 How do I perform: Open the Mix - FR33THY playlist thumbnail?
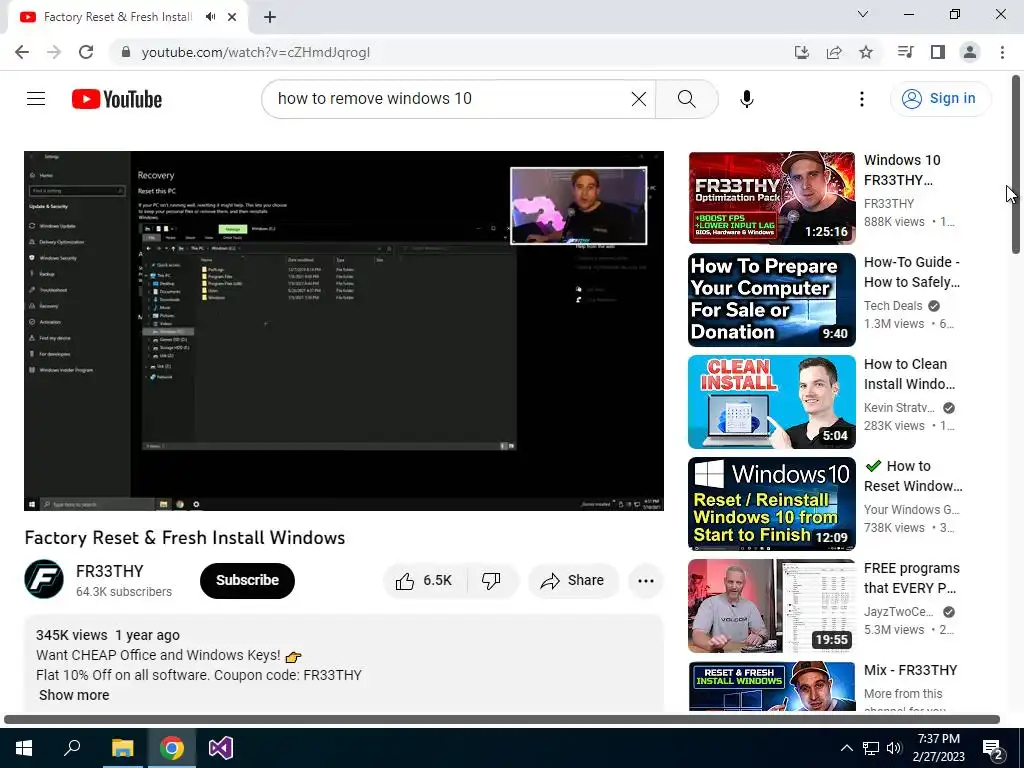coord(771,686)
